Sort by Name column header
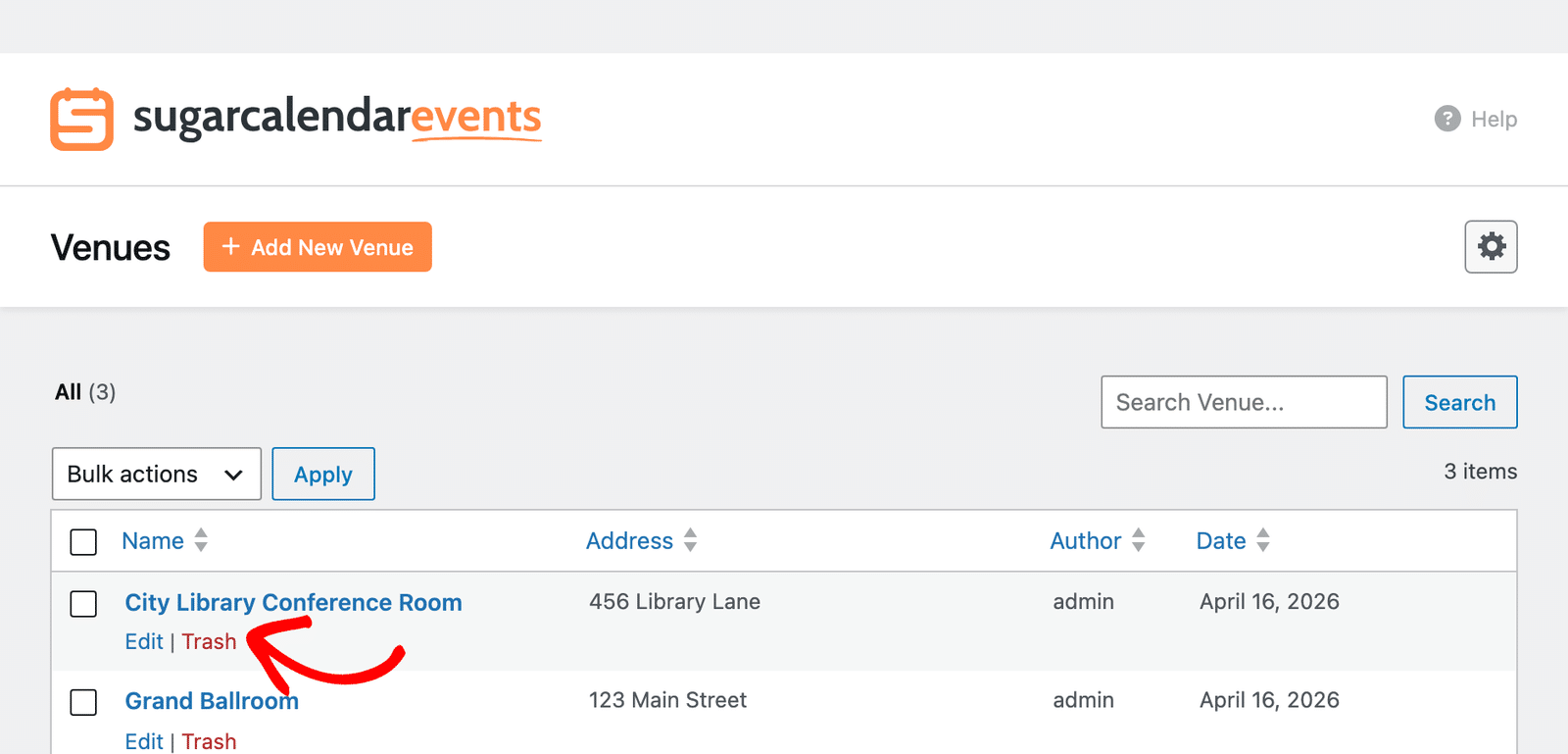 (x=153, y=540)
